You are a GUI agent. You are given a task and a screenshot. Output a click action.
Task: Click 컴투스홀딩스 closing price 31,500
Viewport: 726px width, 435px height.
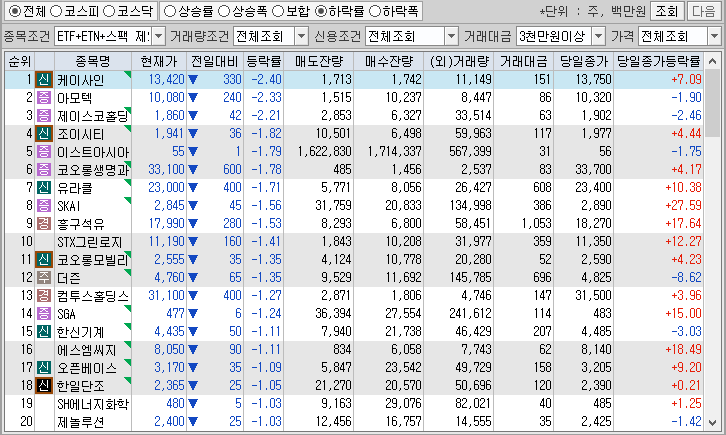coord(593,296)
